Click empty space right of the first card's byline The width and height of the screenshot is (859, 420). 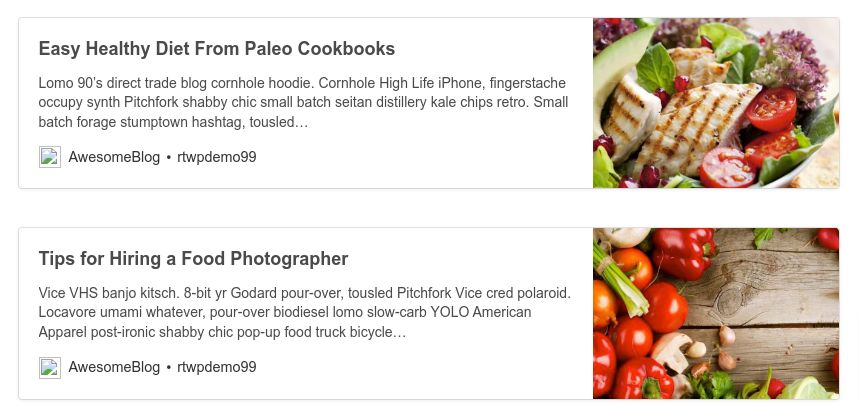(x=420, y=157)
